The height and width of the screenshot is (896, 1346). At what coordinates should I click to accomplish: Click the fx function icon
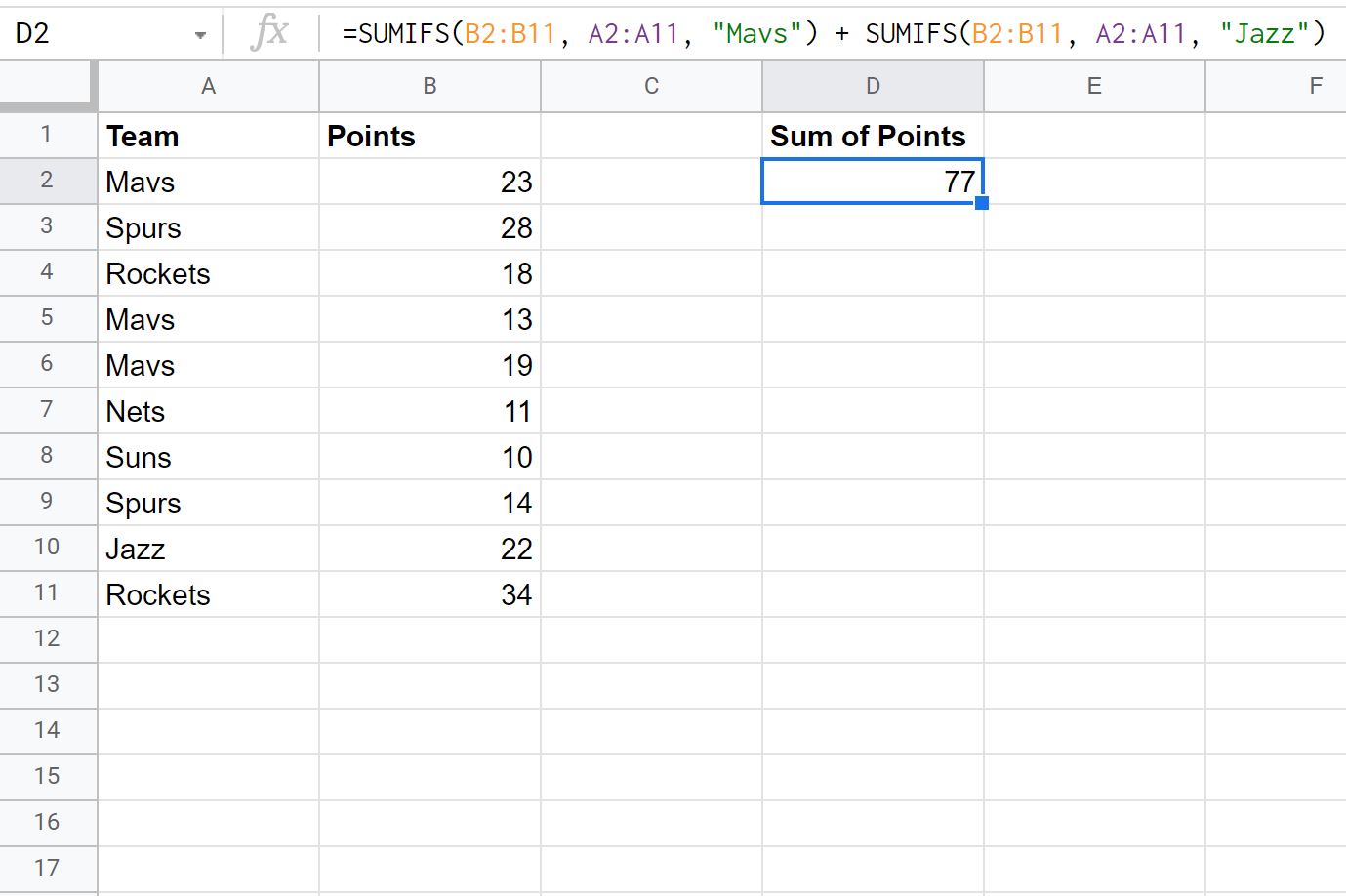pos(268,33)
